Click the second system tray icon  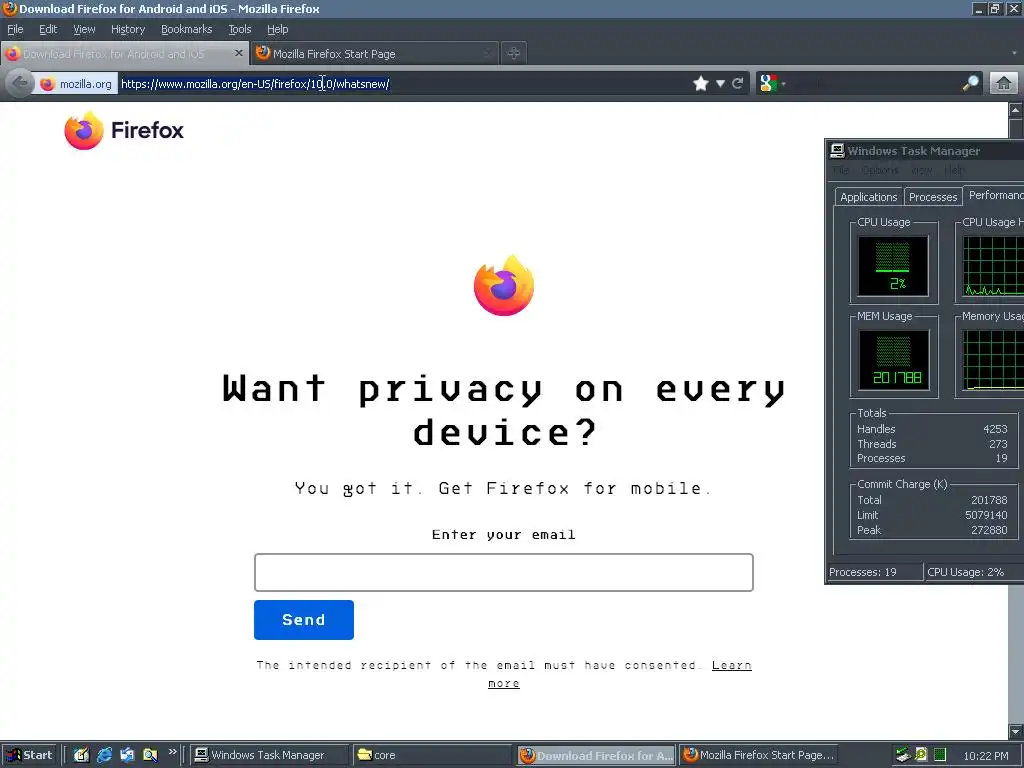pos(921,755)
